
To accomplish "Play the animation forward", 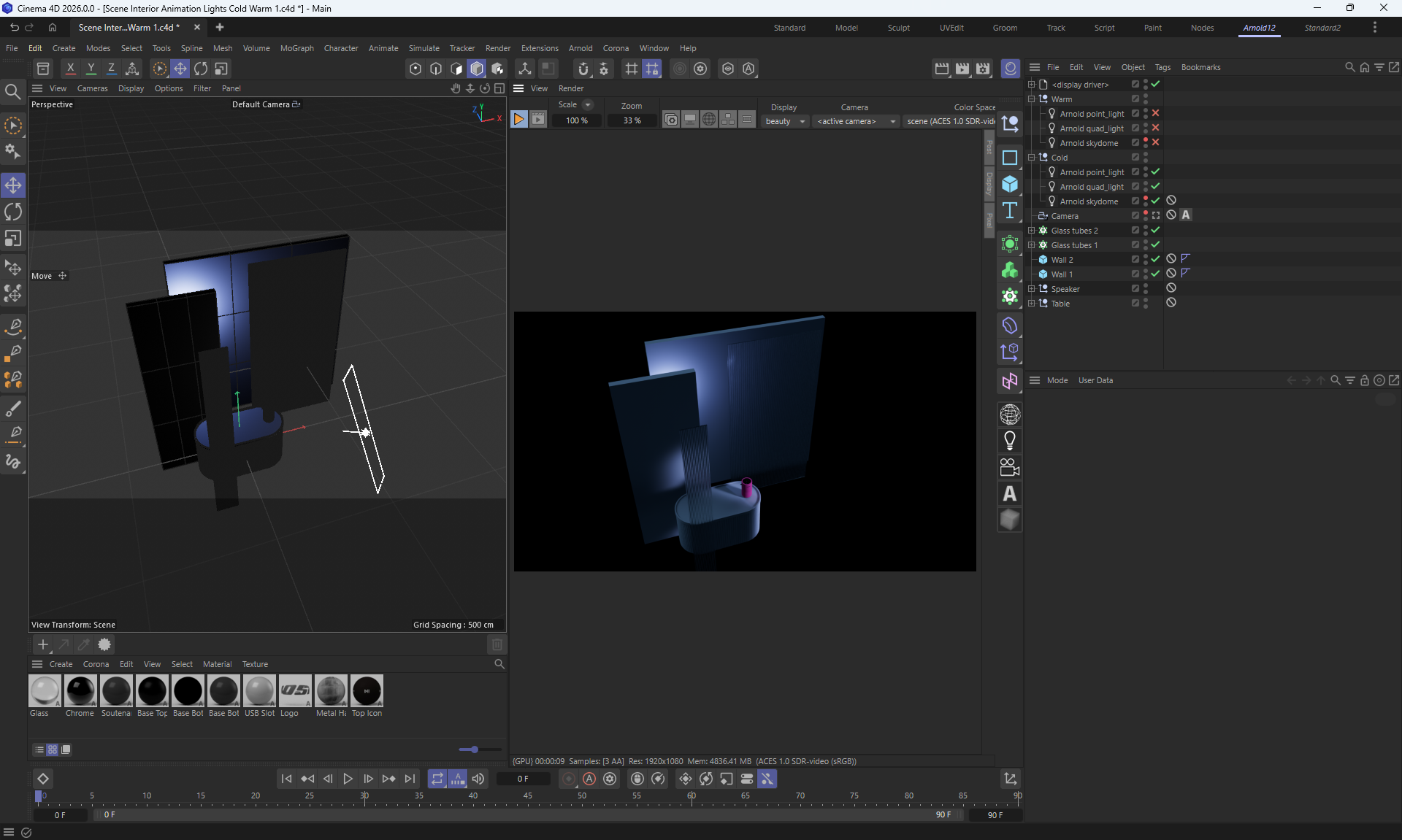I will click(x=348, y=779).
